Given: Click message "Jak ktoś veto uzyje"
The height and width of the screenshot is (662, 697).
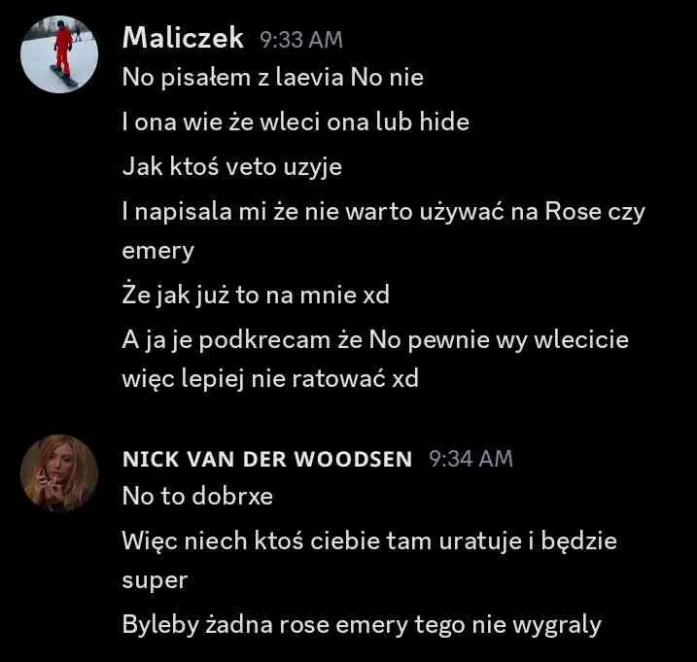Looking at the screenshot, I should [x=232, y=167].
